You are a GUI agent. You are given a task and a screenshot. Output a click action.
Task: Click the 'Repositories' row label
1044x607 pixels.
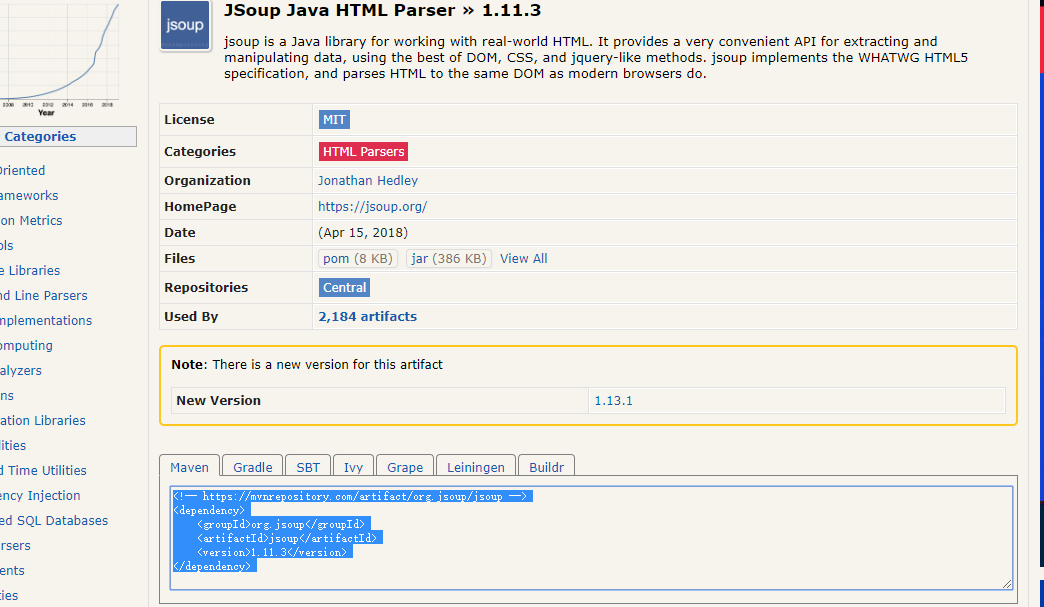click(206, 288)
